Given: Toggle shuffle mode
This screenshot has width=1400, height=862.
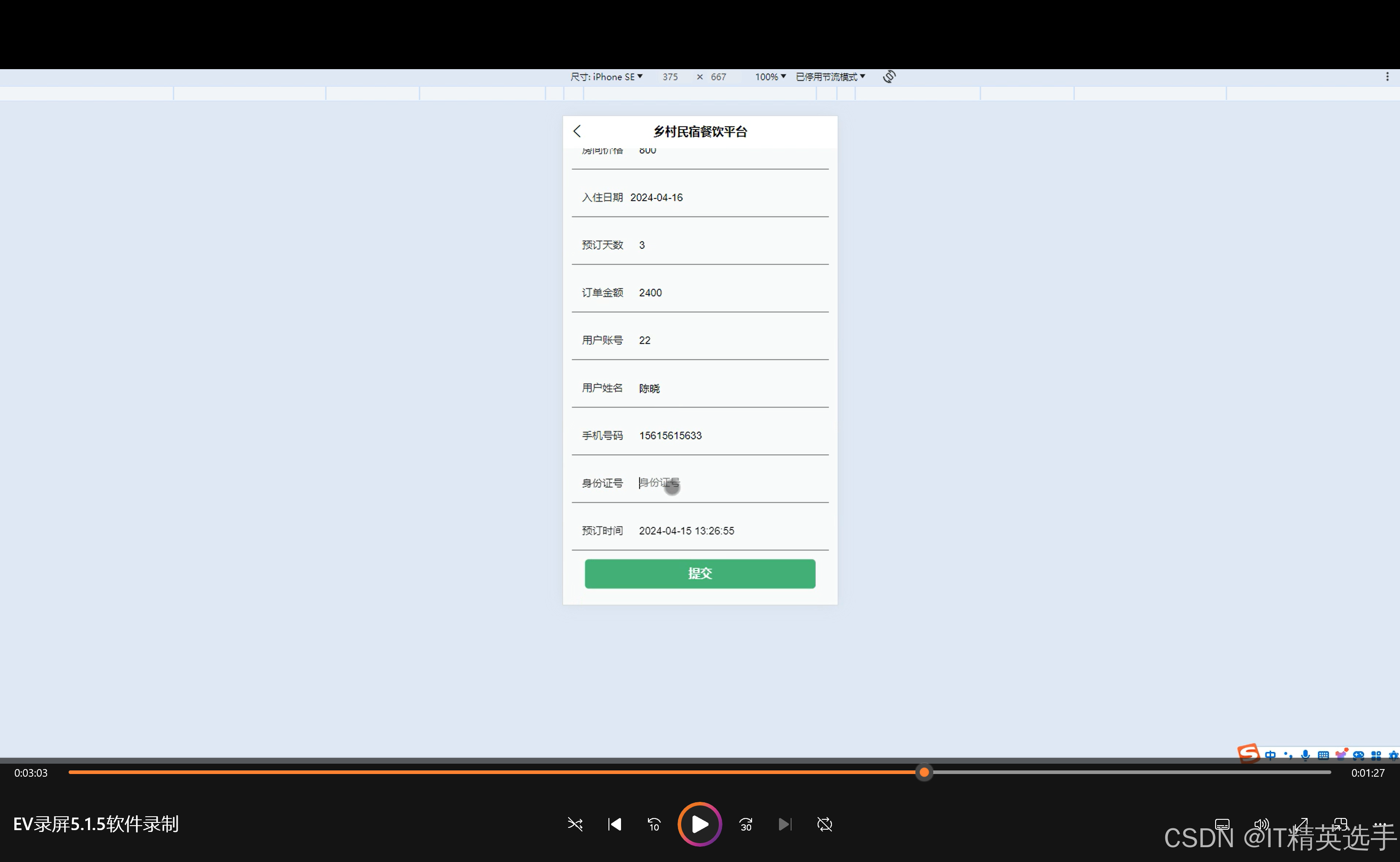Looking at the screenshot, I should tap(575, 824).
